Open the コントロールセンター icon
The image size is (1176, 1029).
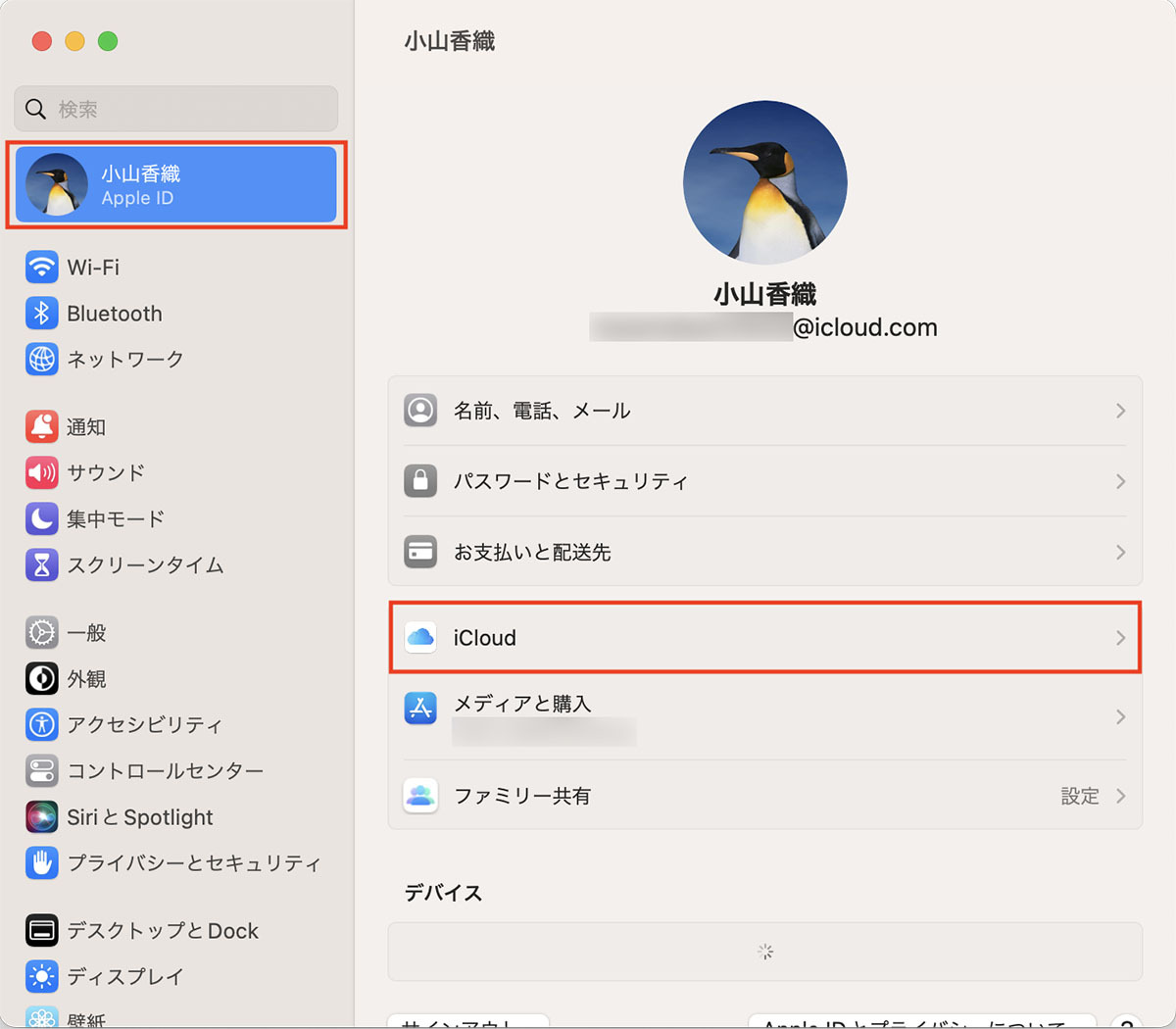click(x=41, y=770)
